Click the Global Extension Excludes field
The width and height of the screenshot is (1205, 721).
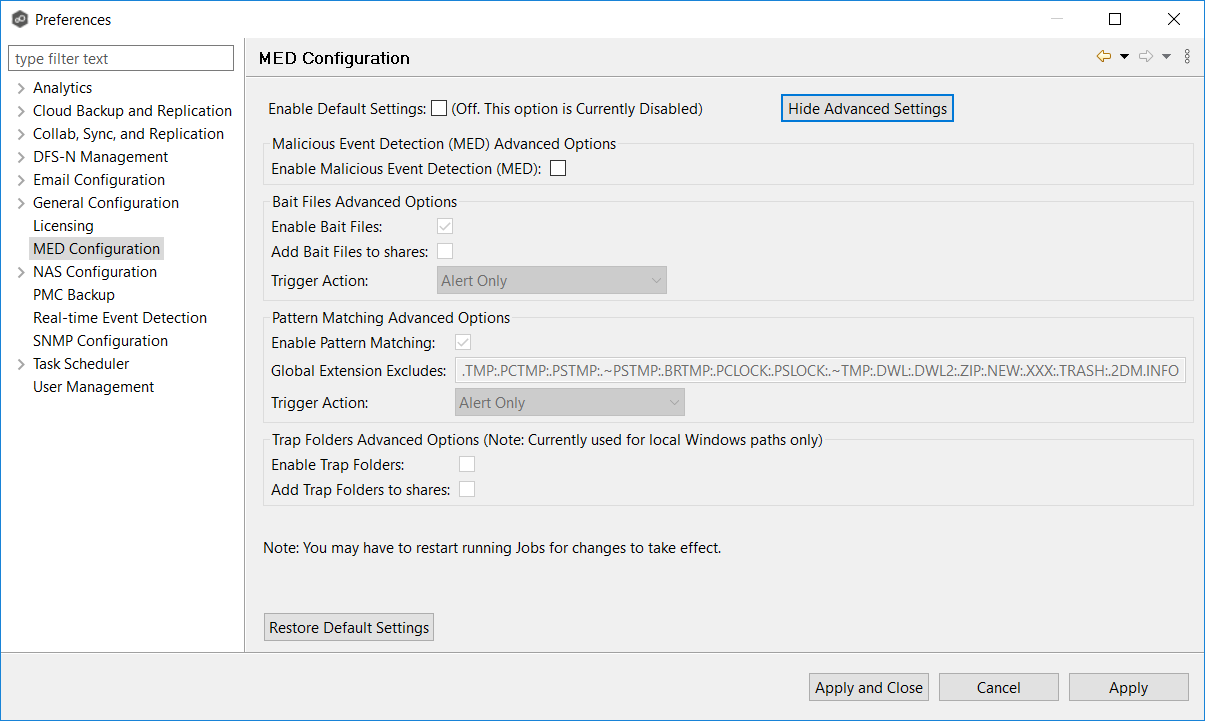click(819, 371)
